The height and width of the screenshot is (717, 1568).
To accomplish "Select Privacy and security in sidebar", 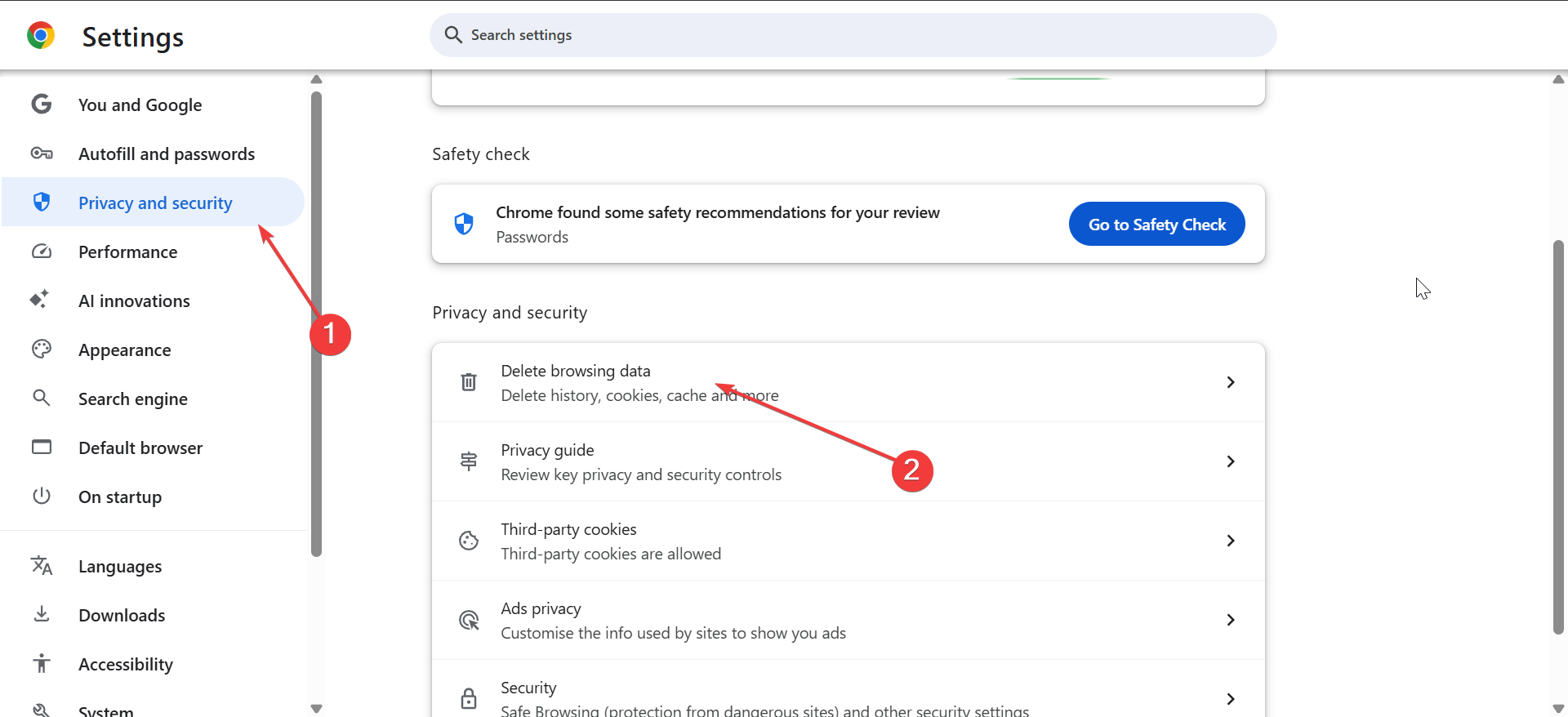I will (x=155, y=203).
